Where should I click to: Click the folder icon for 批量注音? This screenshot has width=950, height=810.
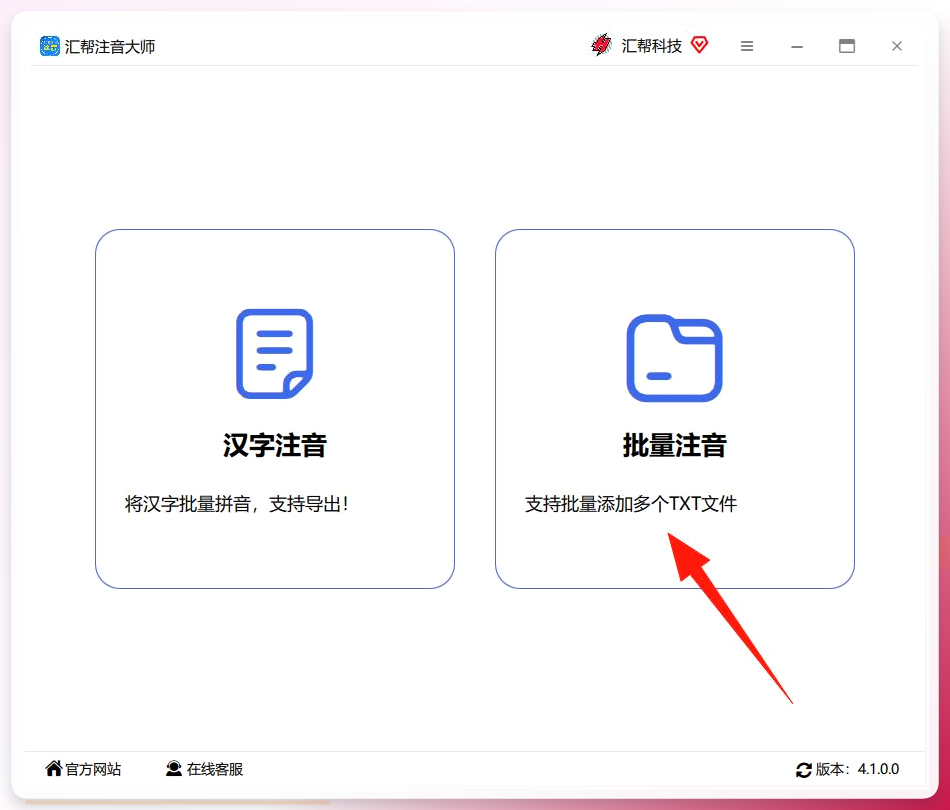tap(674, 358)
